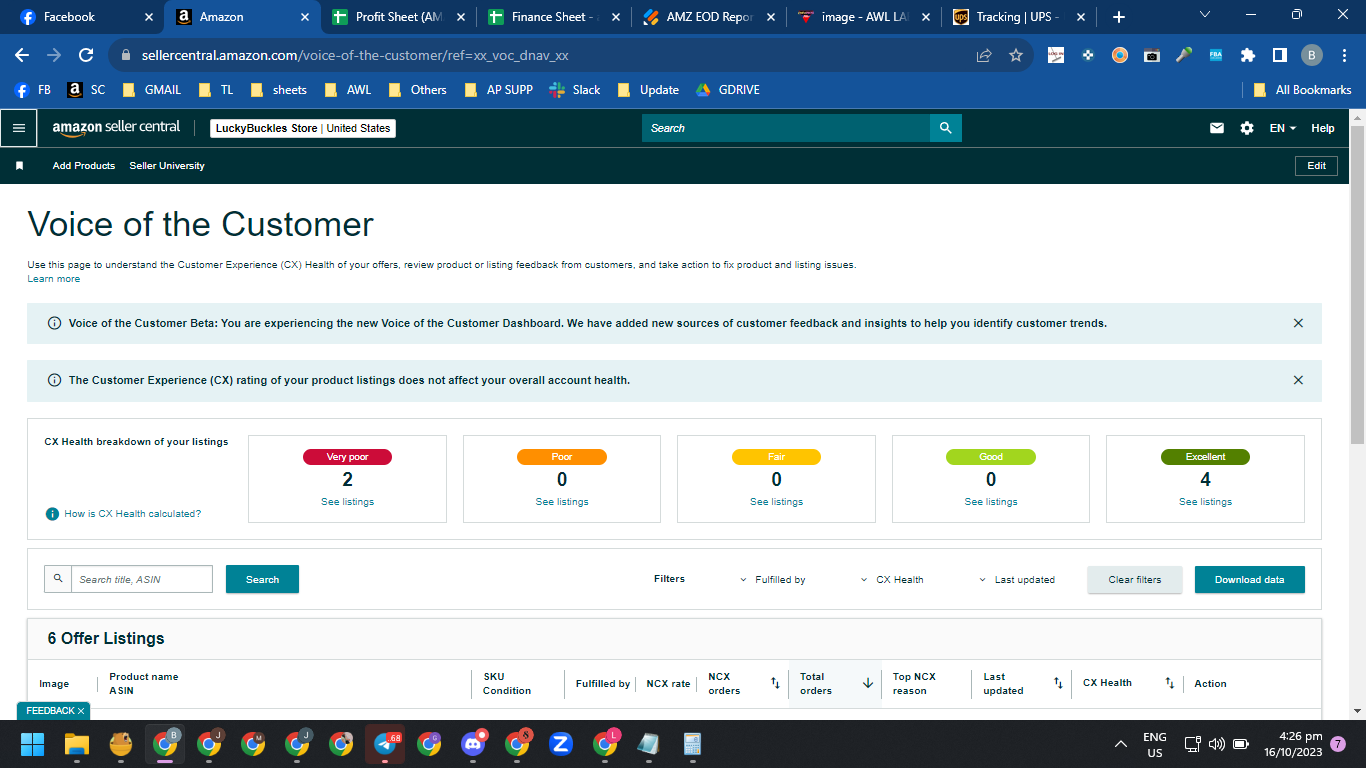Viewport: 1366px width, 768px height.
Task: Click the camera screenshot extension icon
Action: (x=1152, y=55)
